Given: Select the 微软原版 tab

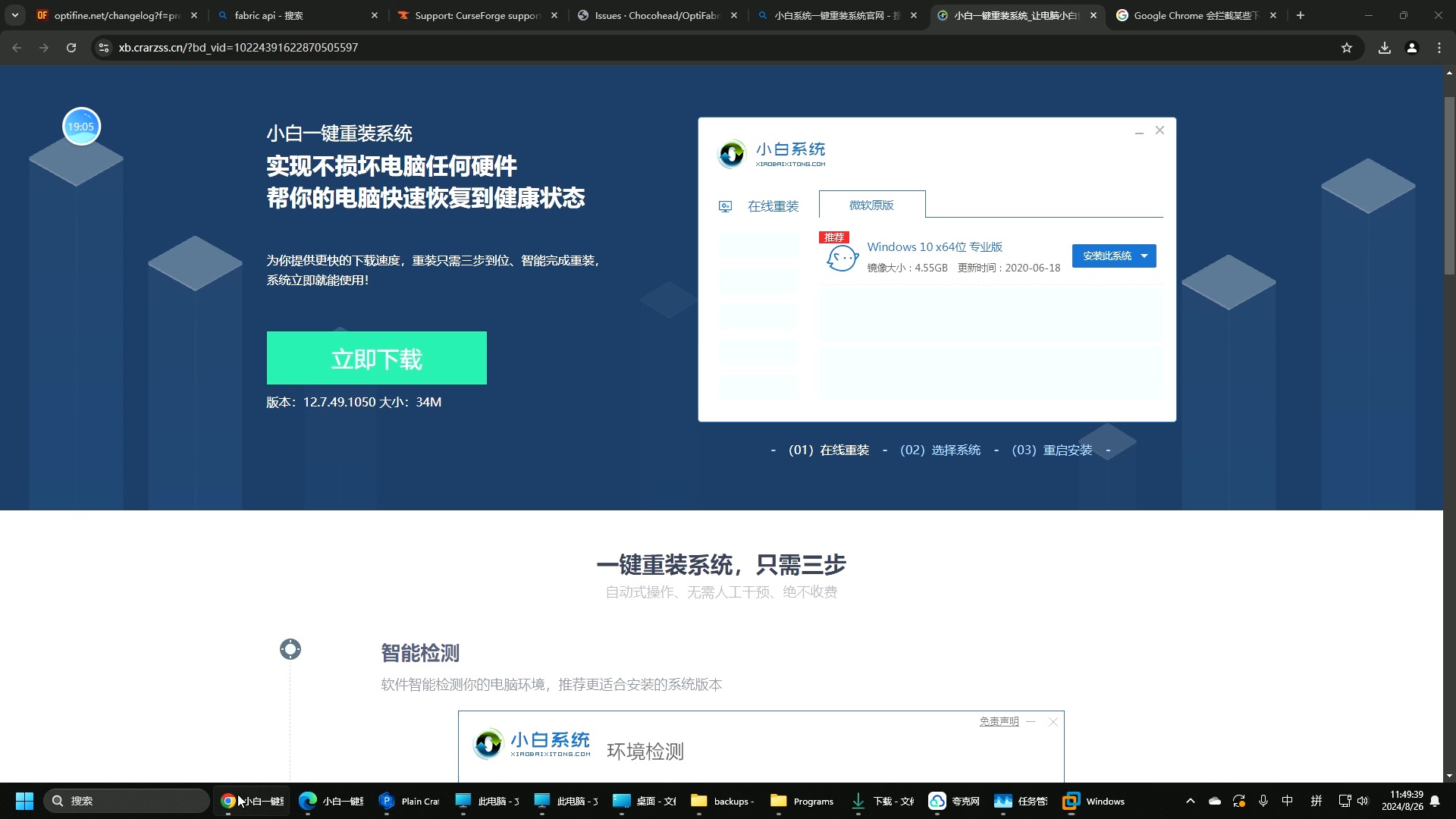Looking at the screenshot, I should 871,205.
